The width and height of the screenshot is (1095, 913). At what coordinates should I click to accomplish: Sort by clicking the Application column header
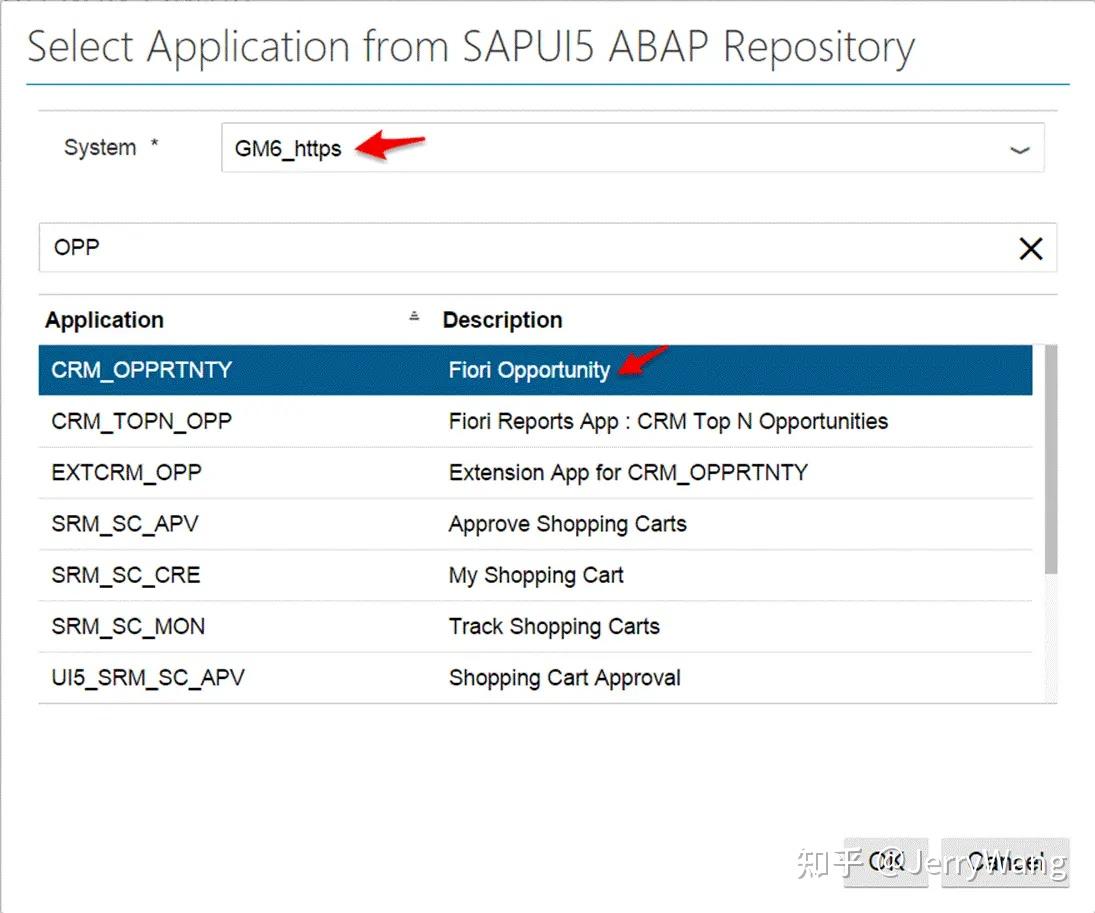coord(103,320)
